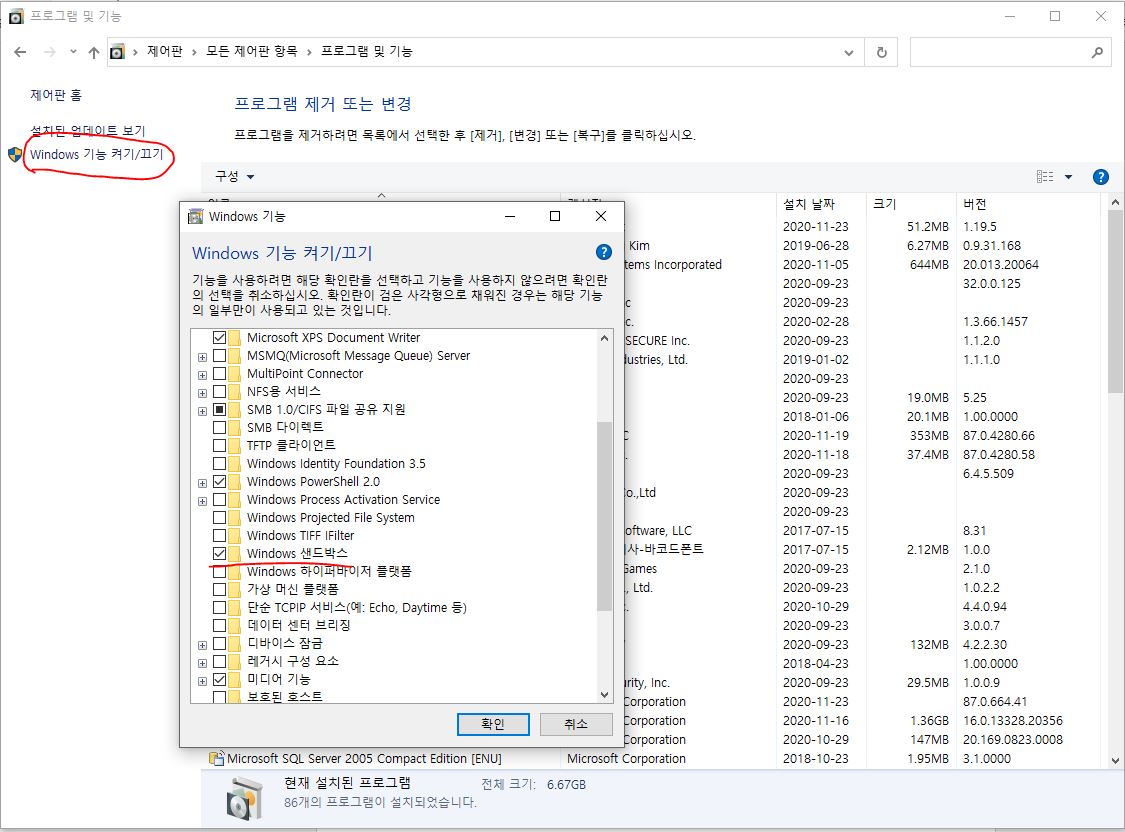Navigate to 제어판 breadcrumb

tap(165, 52)
